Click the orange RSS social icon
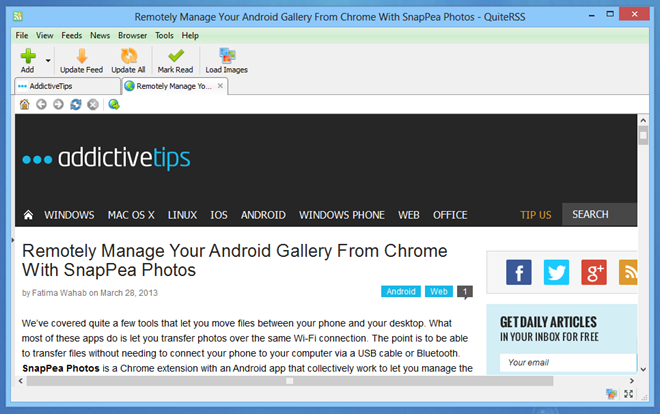The width and height of the screenshot is (660, 414). [628, 272]
